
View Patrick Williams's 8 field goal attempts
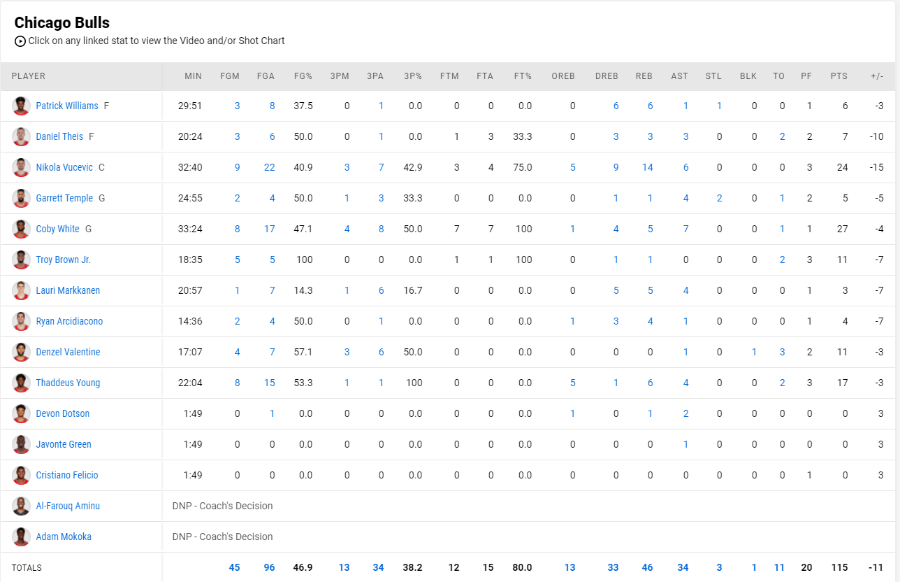tap(272, 106)
